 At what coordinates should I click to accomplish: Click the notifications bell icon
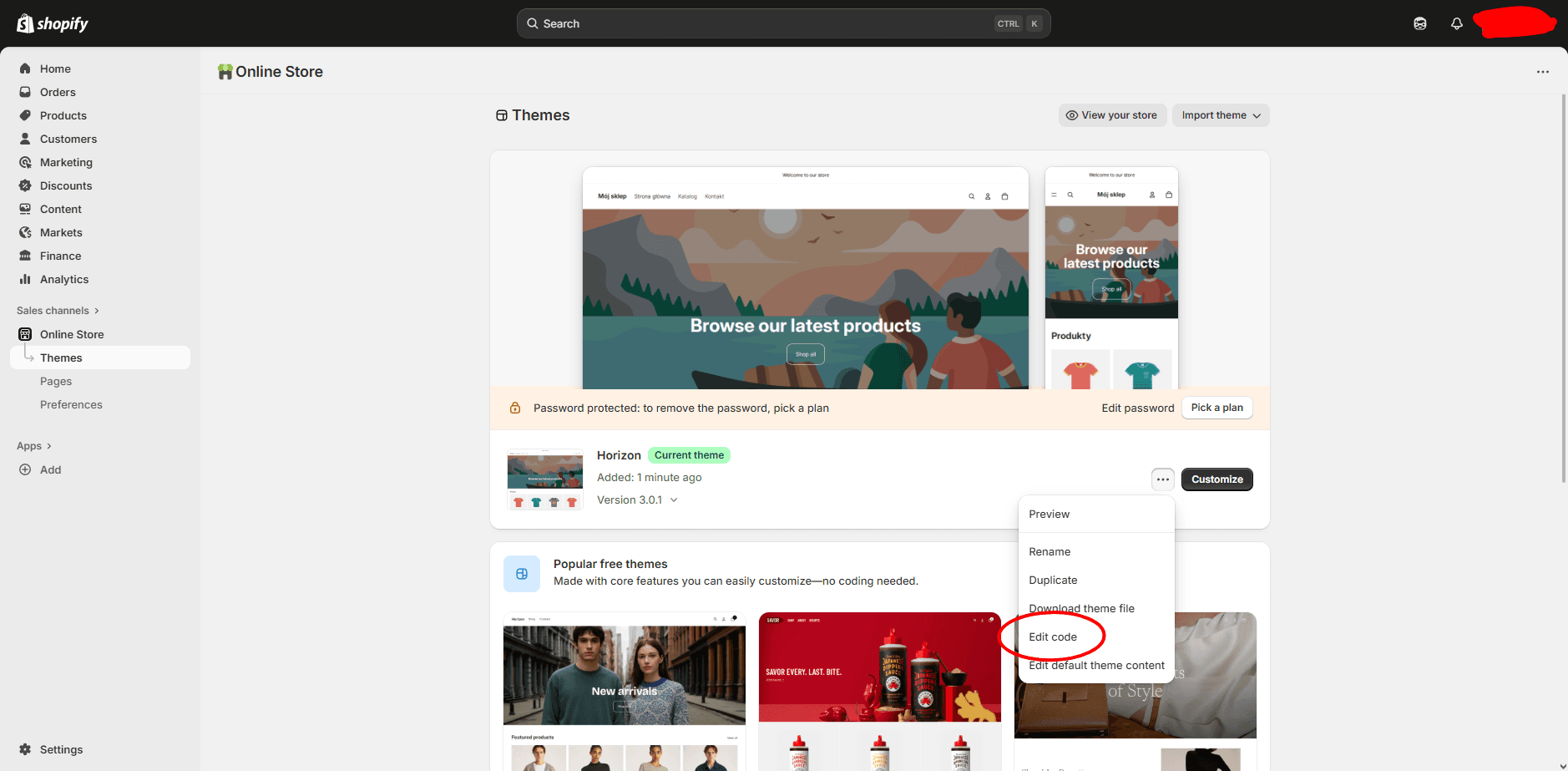click(x=1456, y=23)
